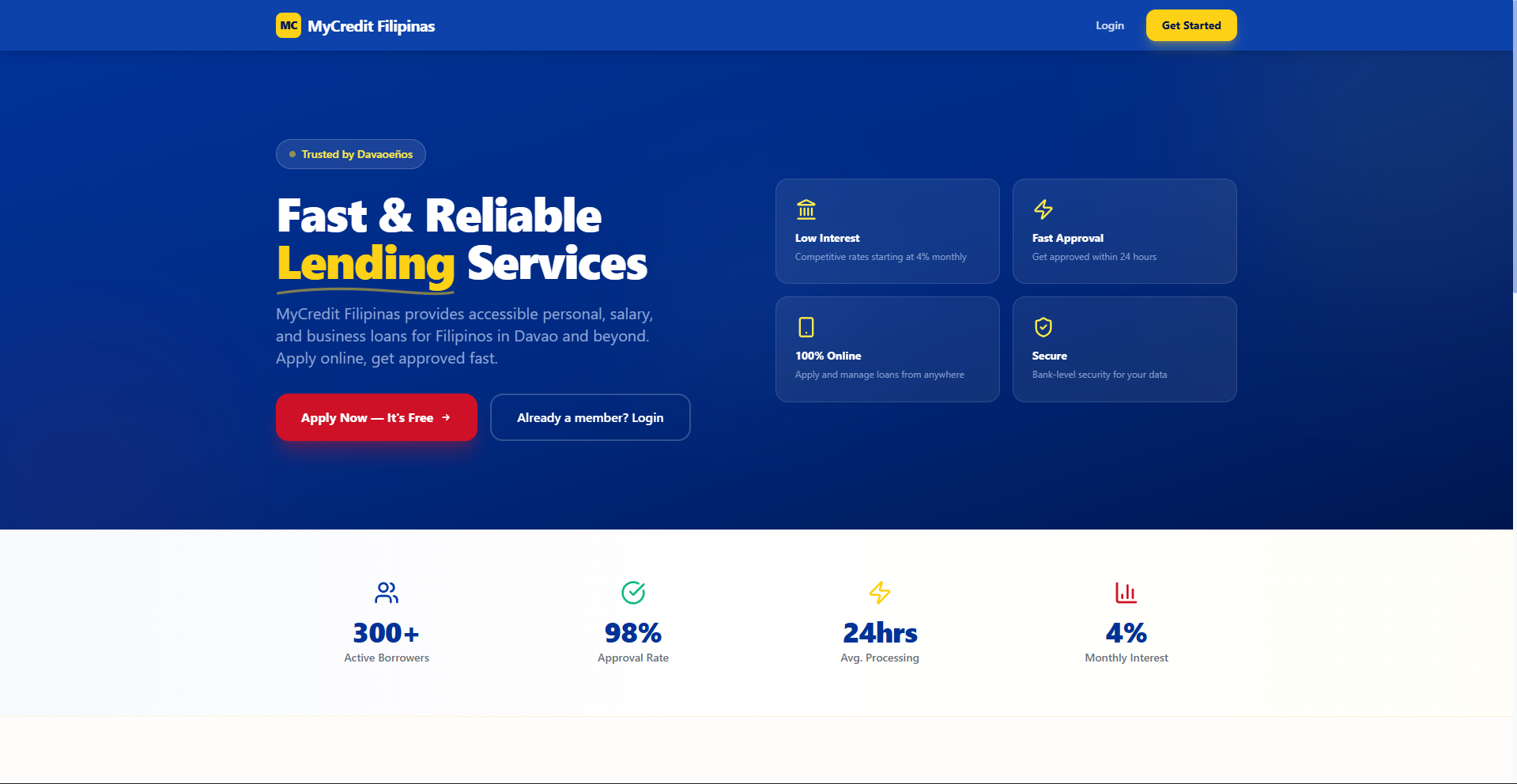Click the MC logo badge
Screen dimensions: 1517x784
[x=289, y=25]
